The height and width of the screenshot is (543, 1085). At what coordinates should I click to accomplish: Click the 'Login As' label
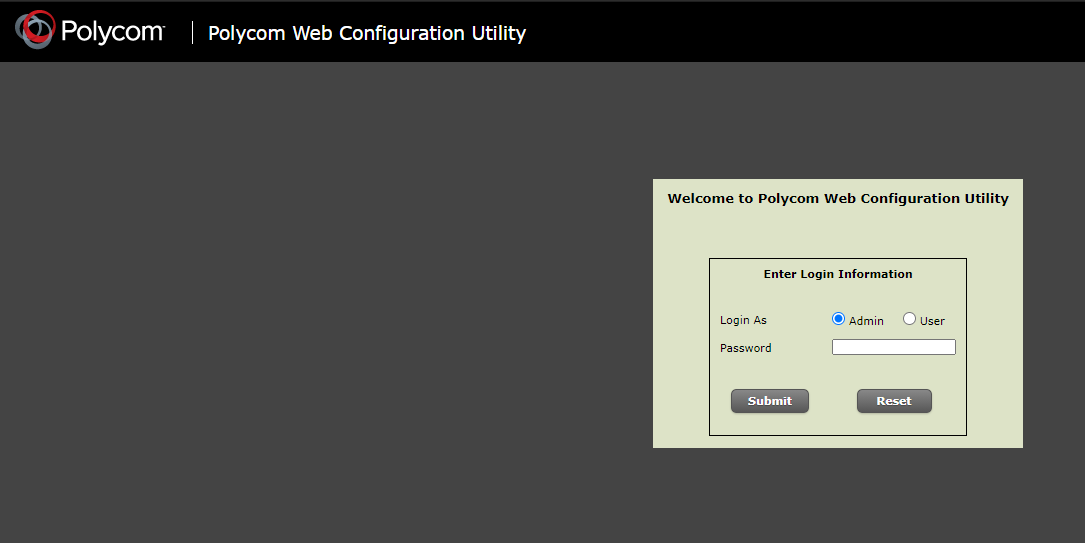coord(743,320)
